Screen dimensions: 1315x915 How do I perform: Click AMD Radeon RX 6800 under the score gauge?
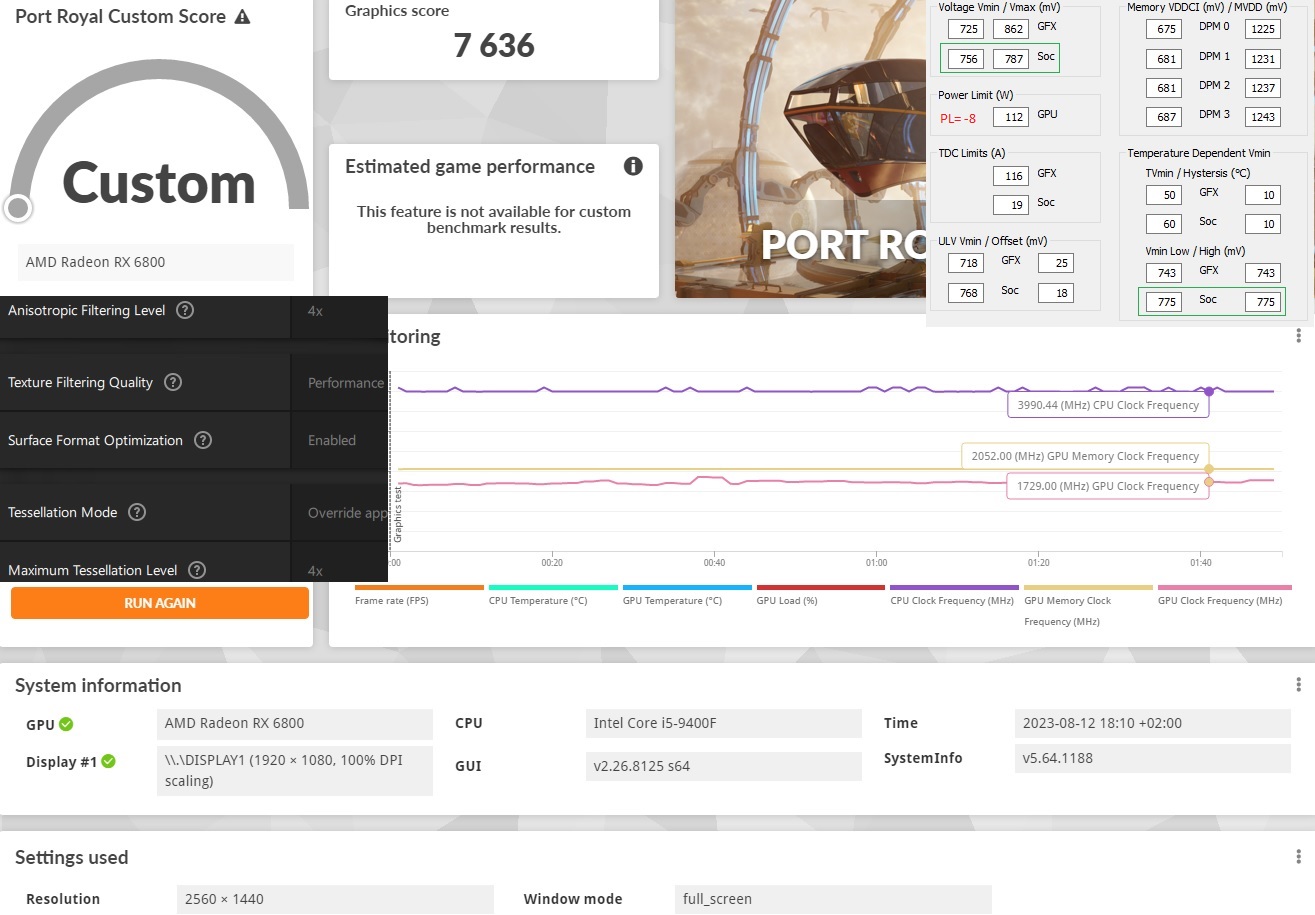pos(156,262)
